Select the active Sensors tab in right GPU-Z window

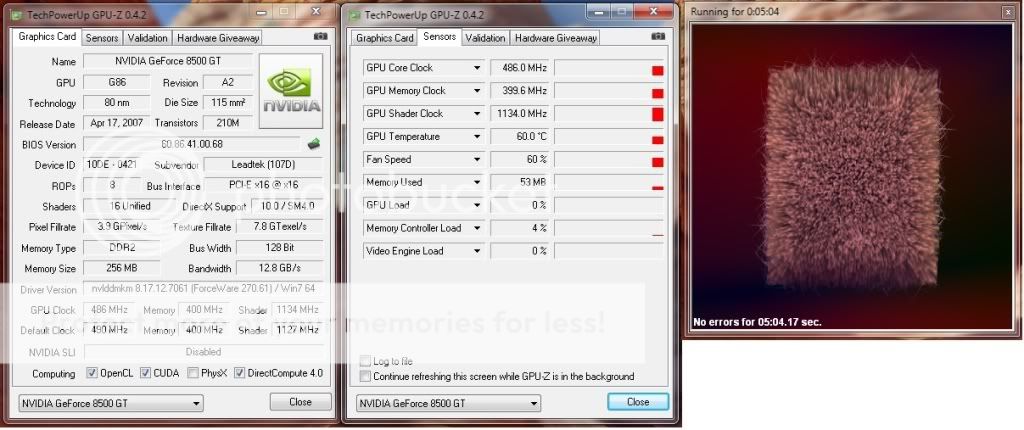coord(440,37)
